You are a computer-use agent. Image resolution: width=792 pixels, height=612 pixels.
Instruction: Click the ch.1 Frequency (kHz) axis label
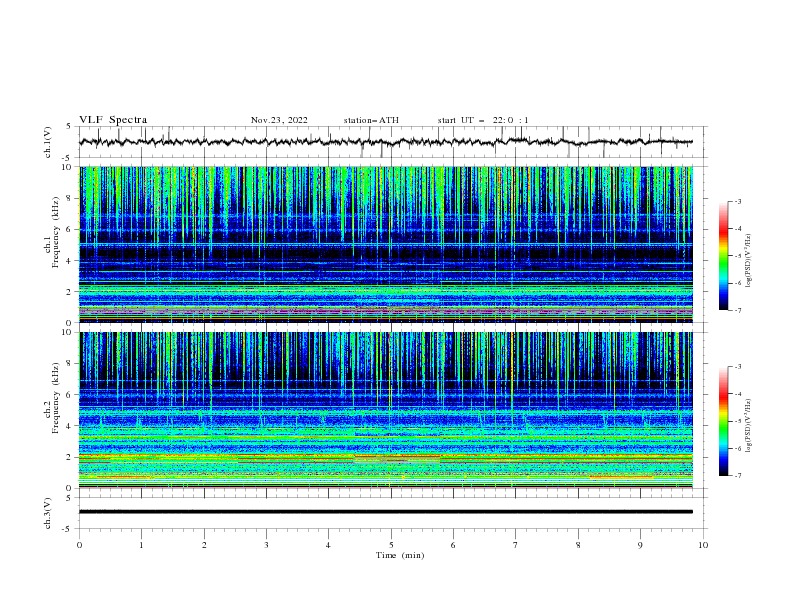tap(52, 232)
